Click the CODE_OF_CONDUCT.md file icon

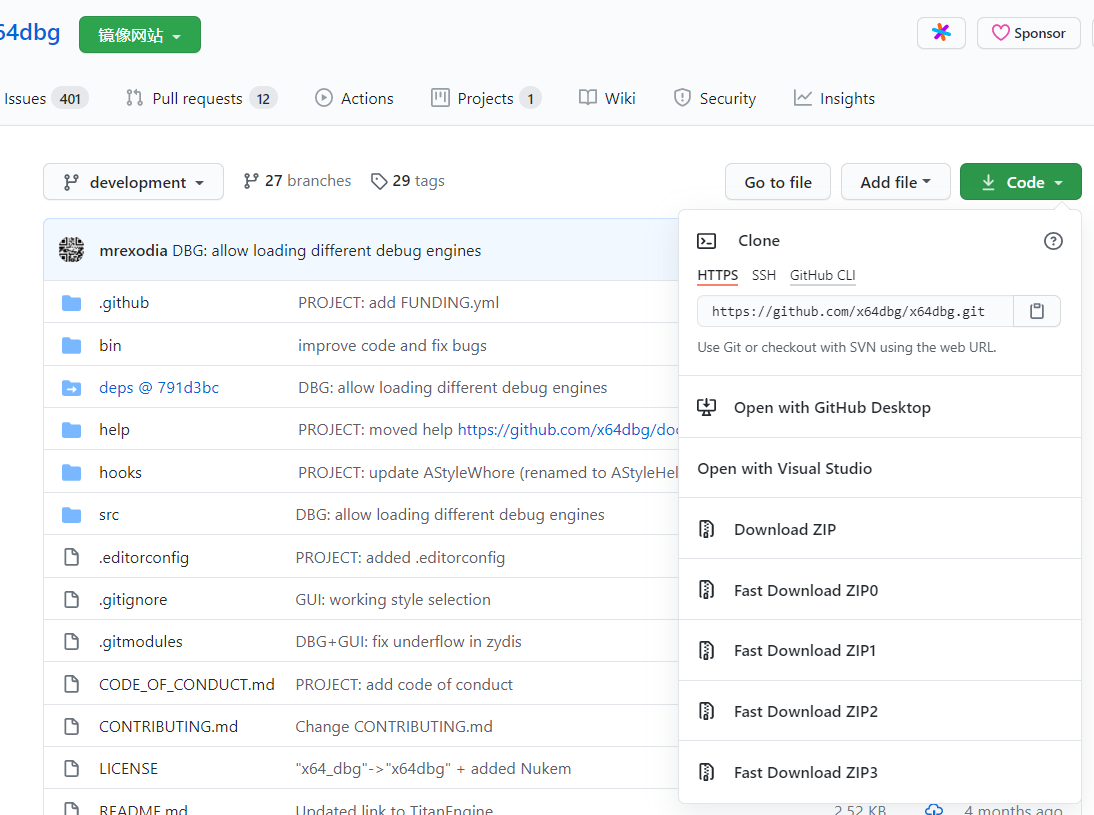[71, 684]
